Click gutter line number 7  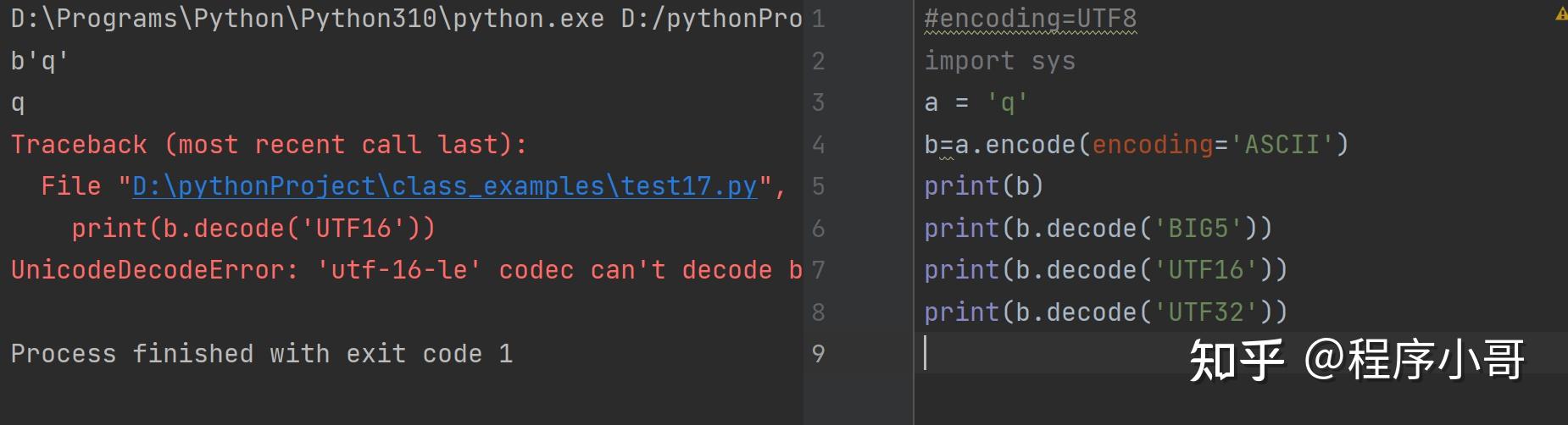[x=818, y=270]
